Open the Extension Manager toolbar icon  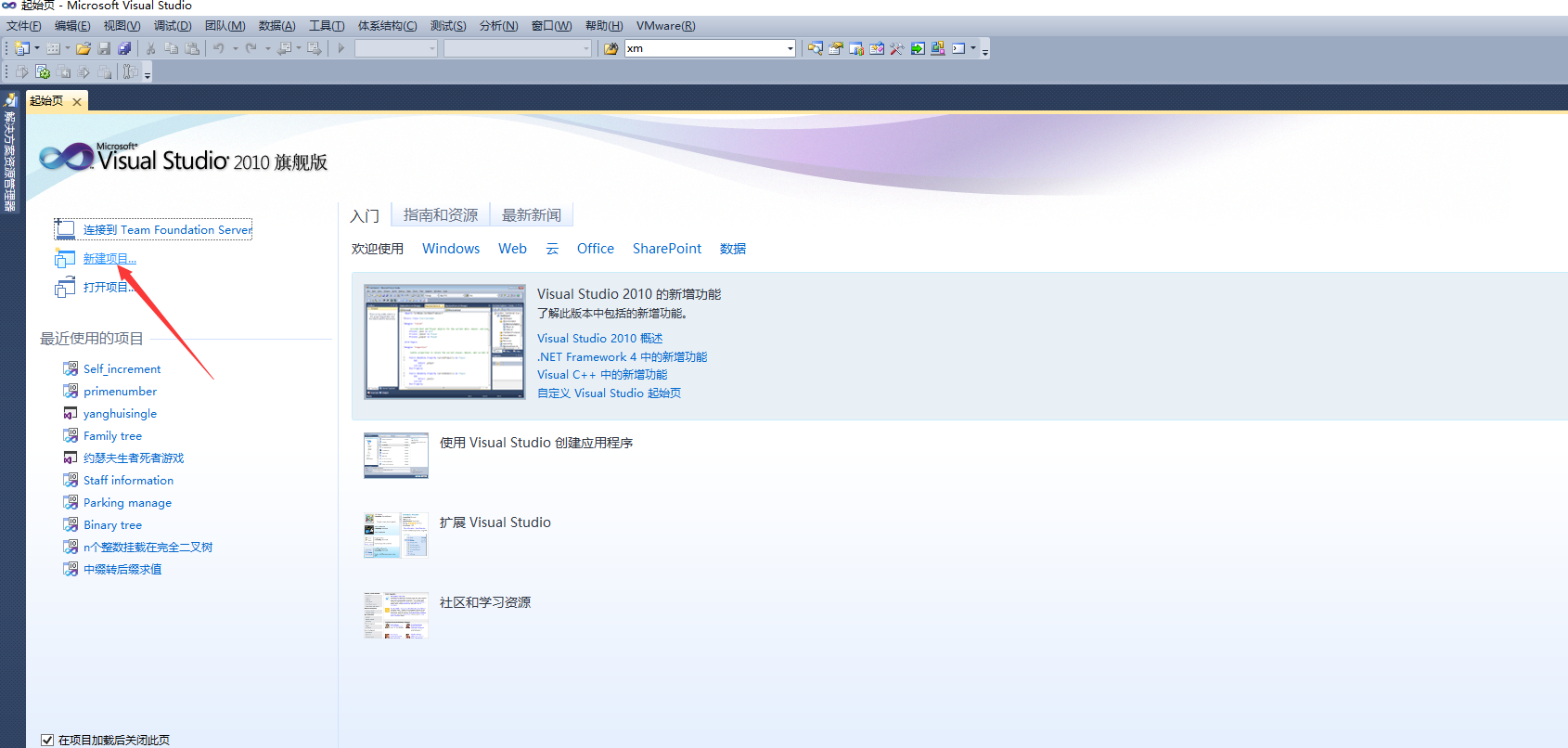coord(938,48)
